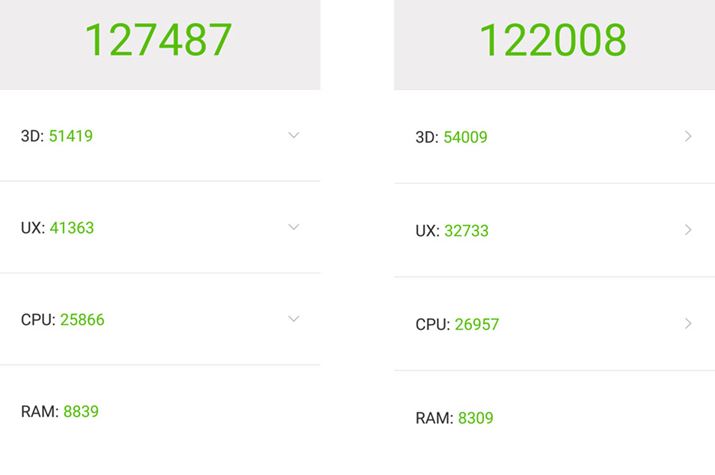Select the 3D value 51419
Image resolution: width=715 pixels, height=475 pixels.
(71, 136)
